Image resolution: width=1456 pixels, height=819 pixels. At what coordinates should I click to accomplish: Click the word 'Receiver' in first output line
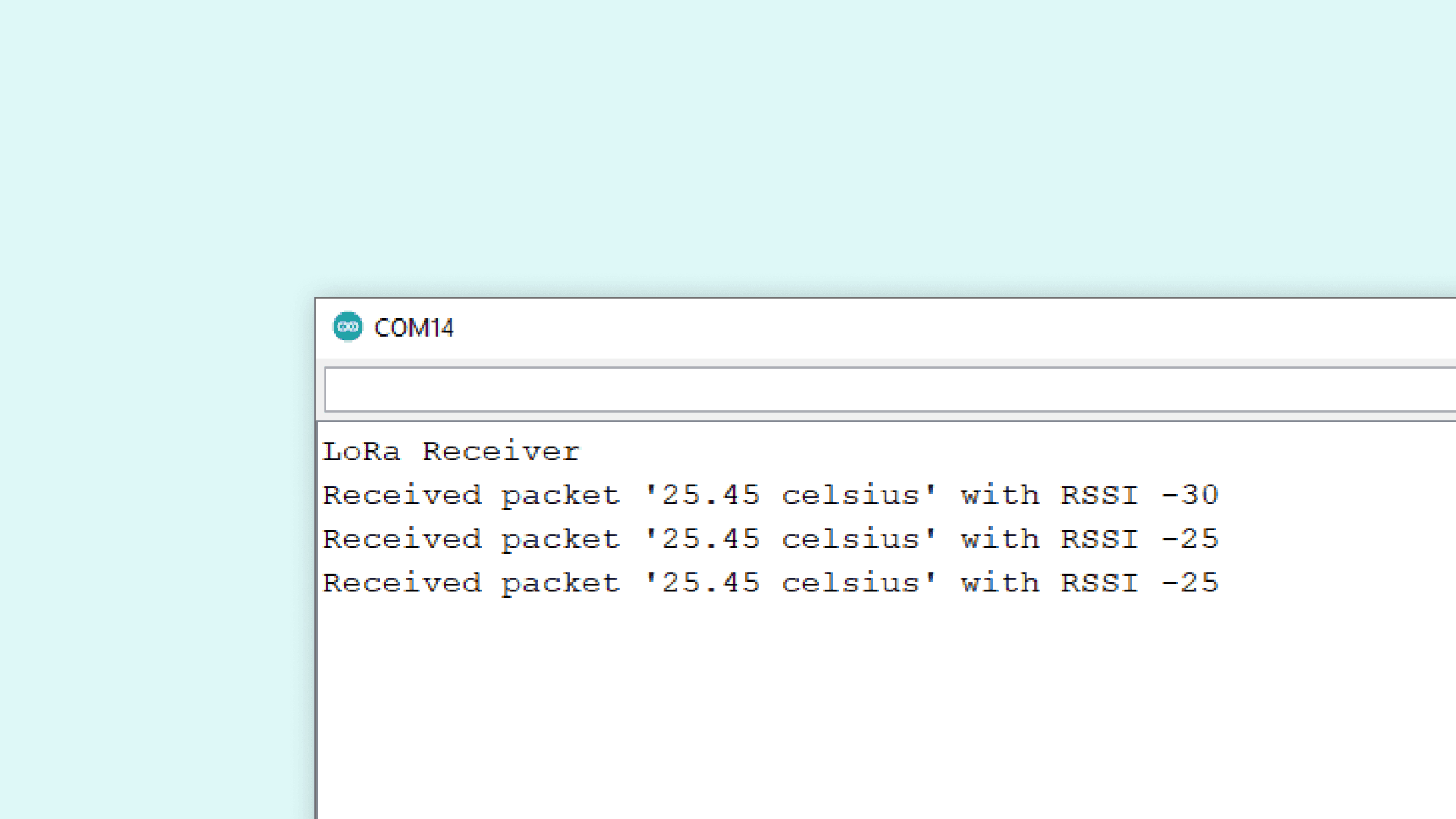coord(501,452)
